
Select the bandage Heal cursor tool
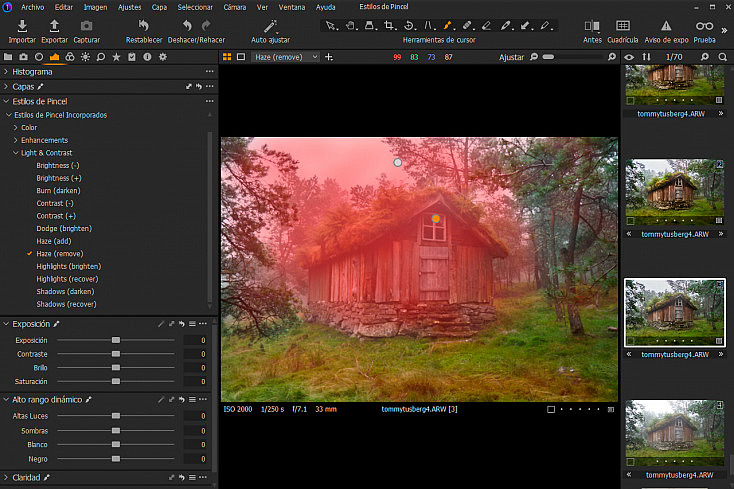tap(467, 26)
